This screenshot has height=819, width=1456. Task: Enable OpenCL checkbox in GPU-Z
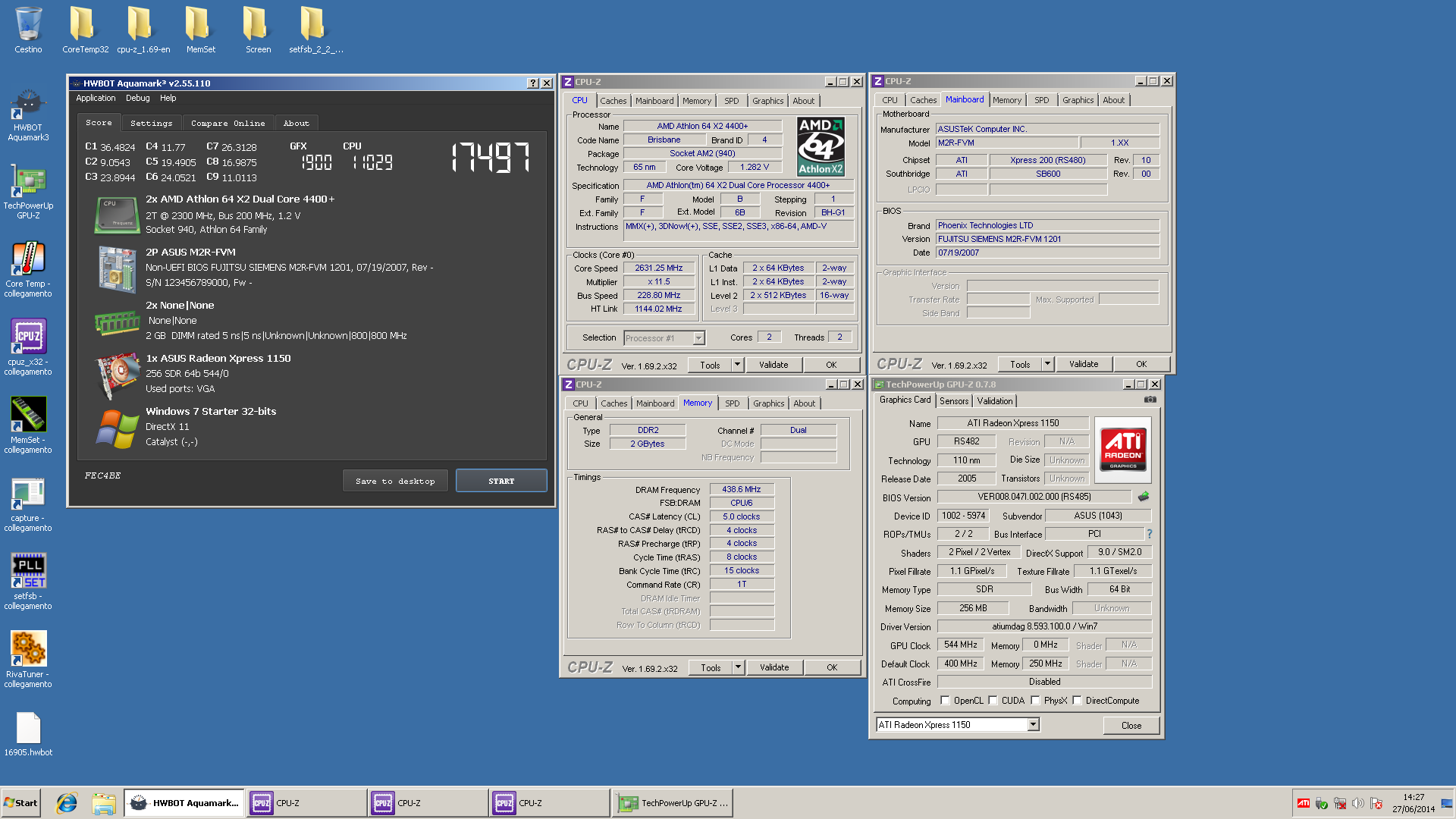[x=945, y=701]
